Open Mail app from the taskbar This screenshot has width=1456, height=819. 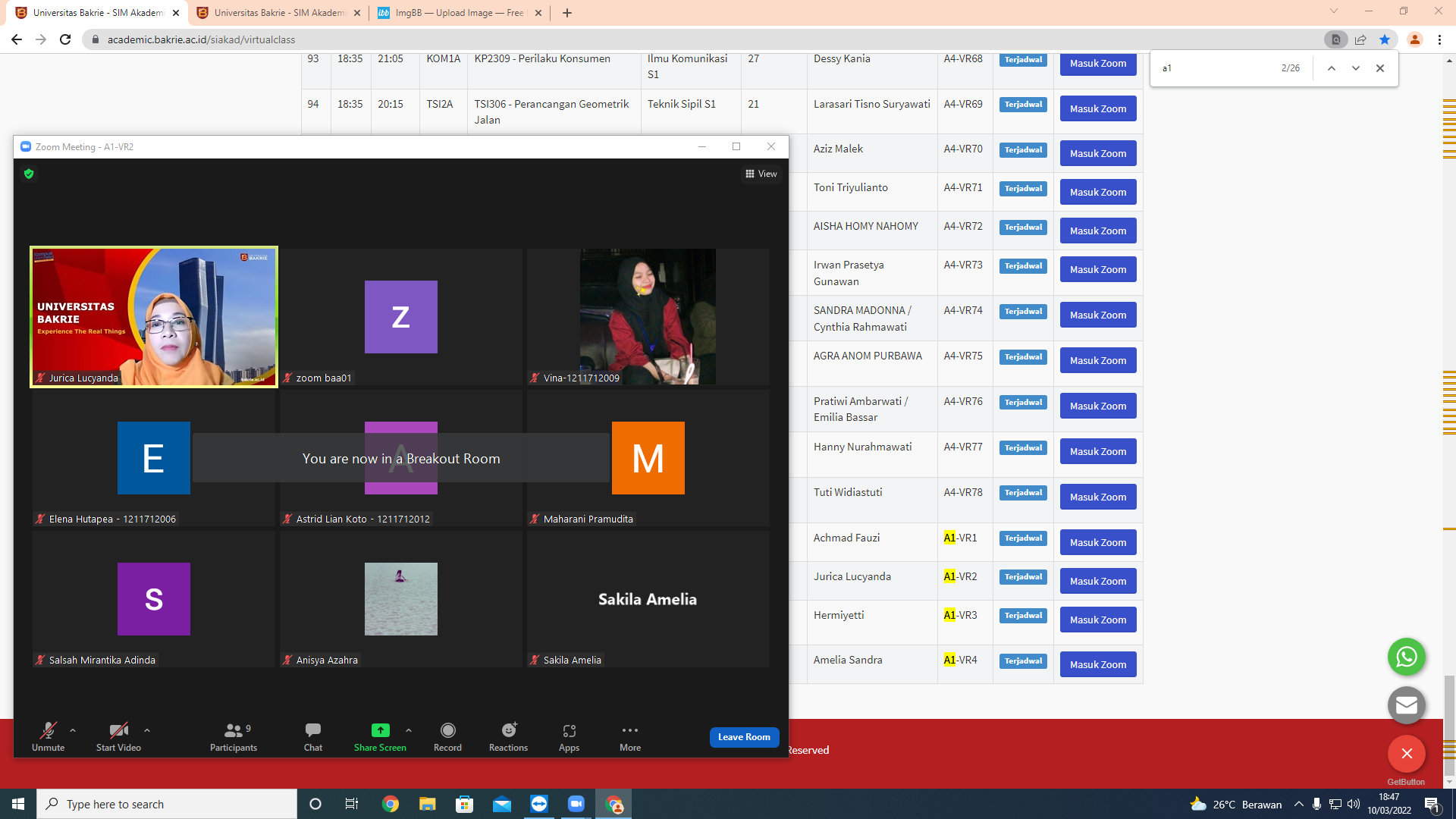point(502,804)
